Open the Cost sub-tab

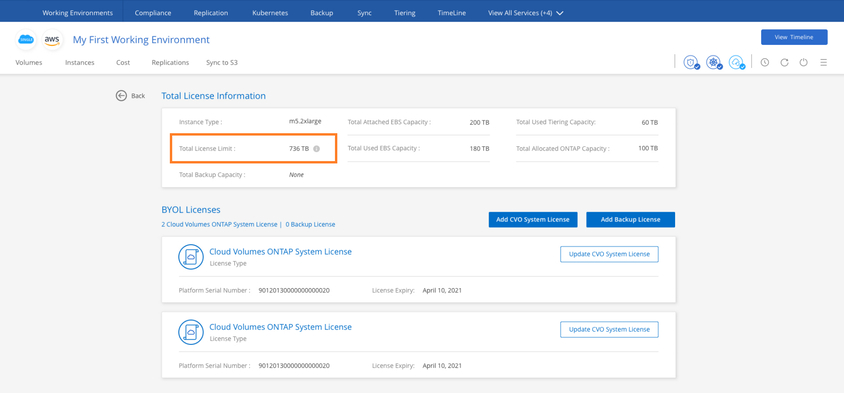(x=123, y=62)
